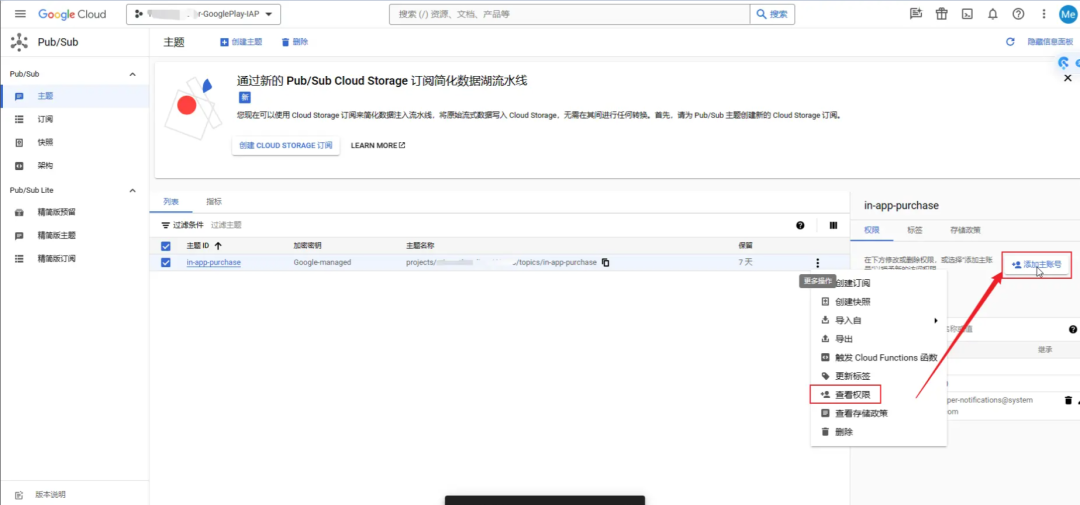Open table help question icon
Image resolution: width=1080 pixels, height=505 pixels.
click(x=800, y=225)
